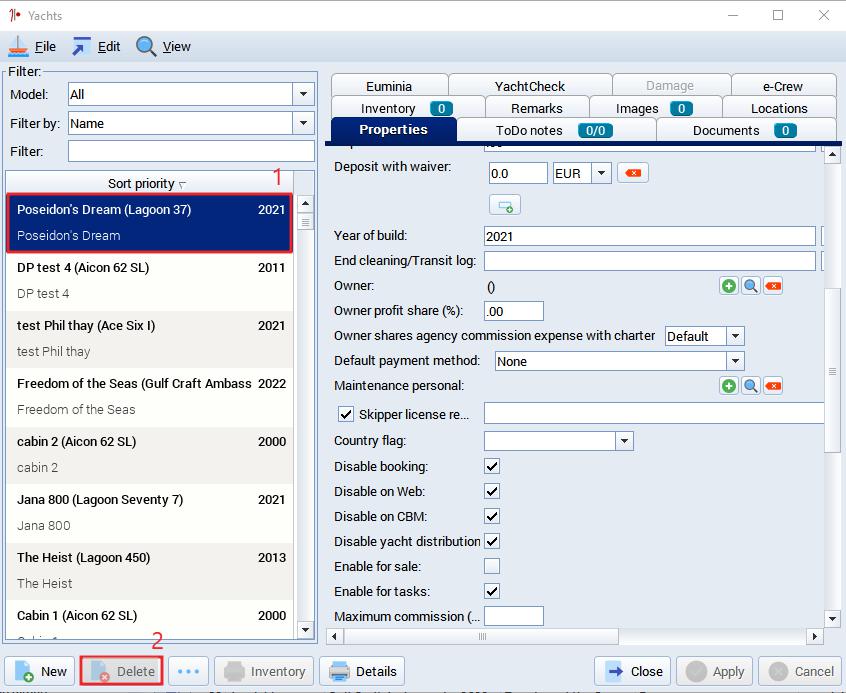Image resolution: width=846 pixels, height=693 pixels.
Task: Switch to the YachtCheck tab
Action: pyautogui.click(x=530, y=86)
